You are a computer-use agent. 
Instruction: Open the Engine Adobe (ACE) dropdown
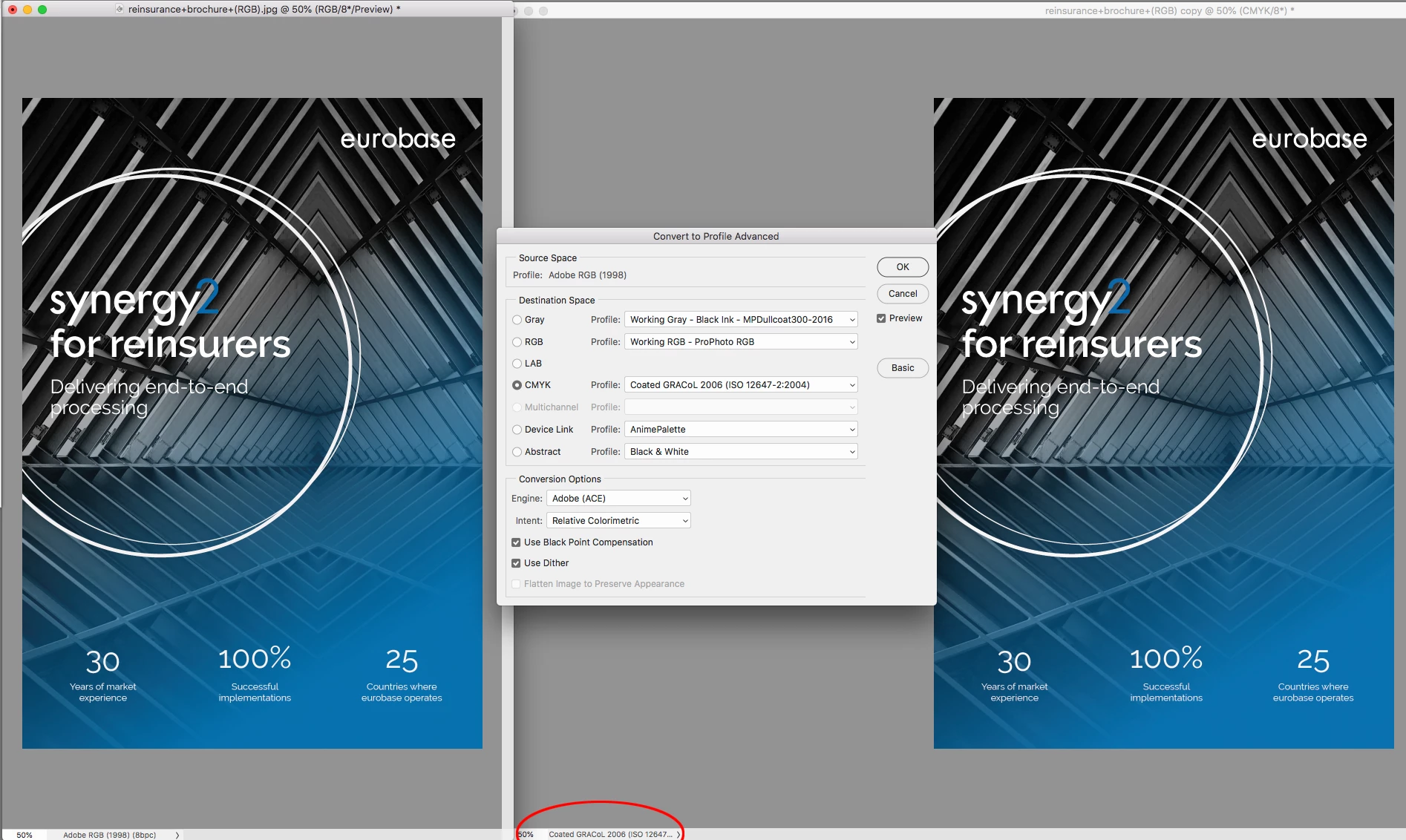(x=618, y=499)
